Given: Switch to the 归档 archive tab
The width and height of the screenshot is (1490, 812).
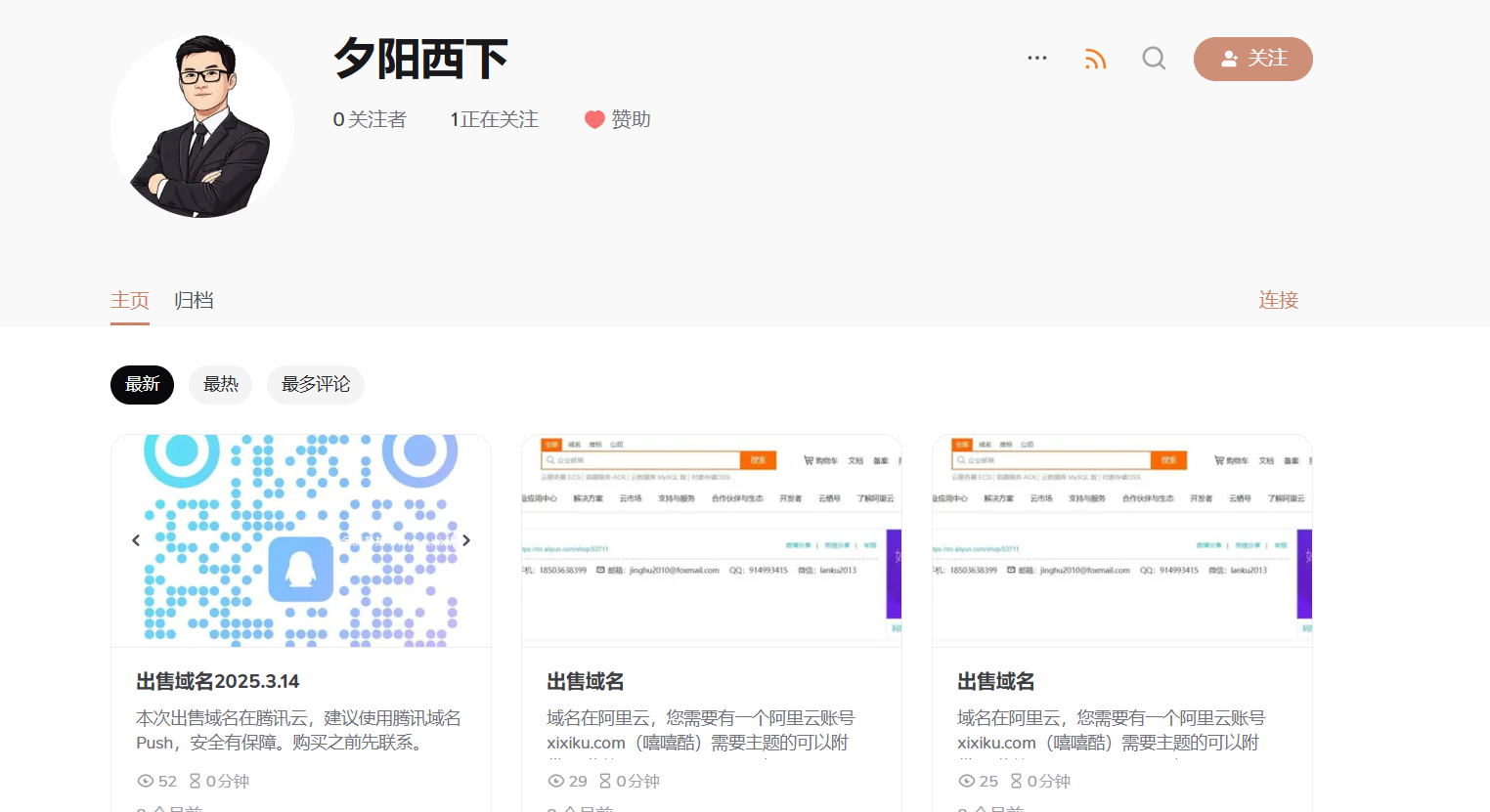Looking at the screenshot, I should click(x=194, y=300).
